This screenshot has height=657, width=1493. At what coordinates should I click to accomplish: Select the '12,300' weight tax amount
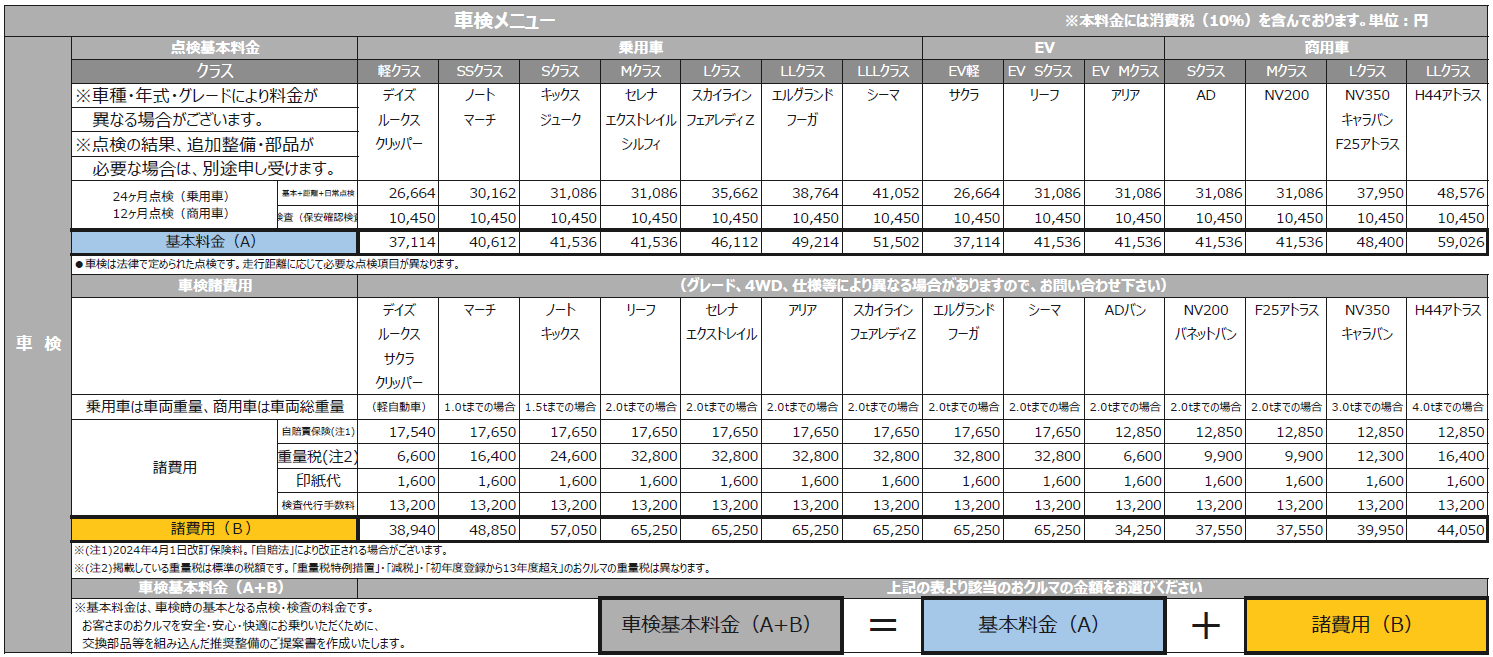1380,456
